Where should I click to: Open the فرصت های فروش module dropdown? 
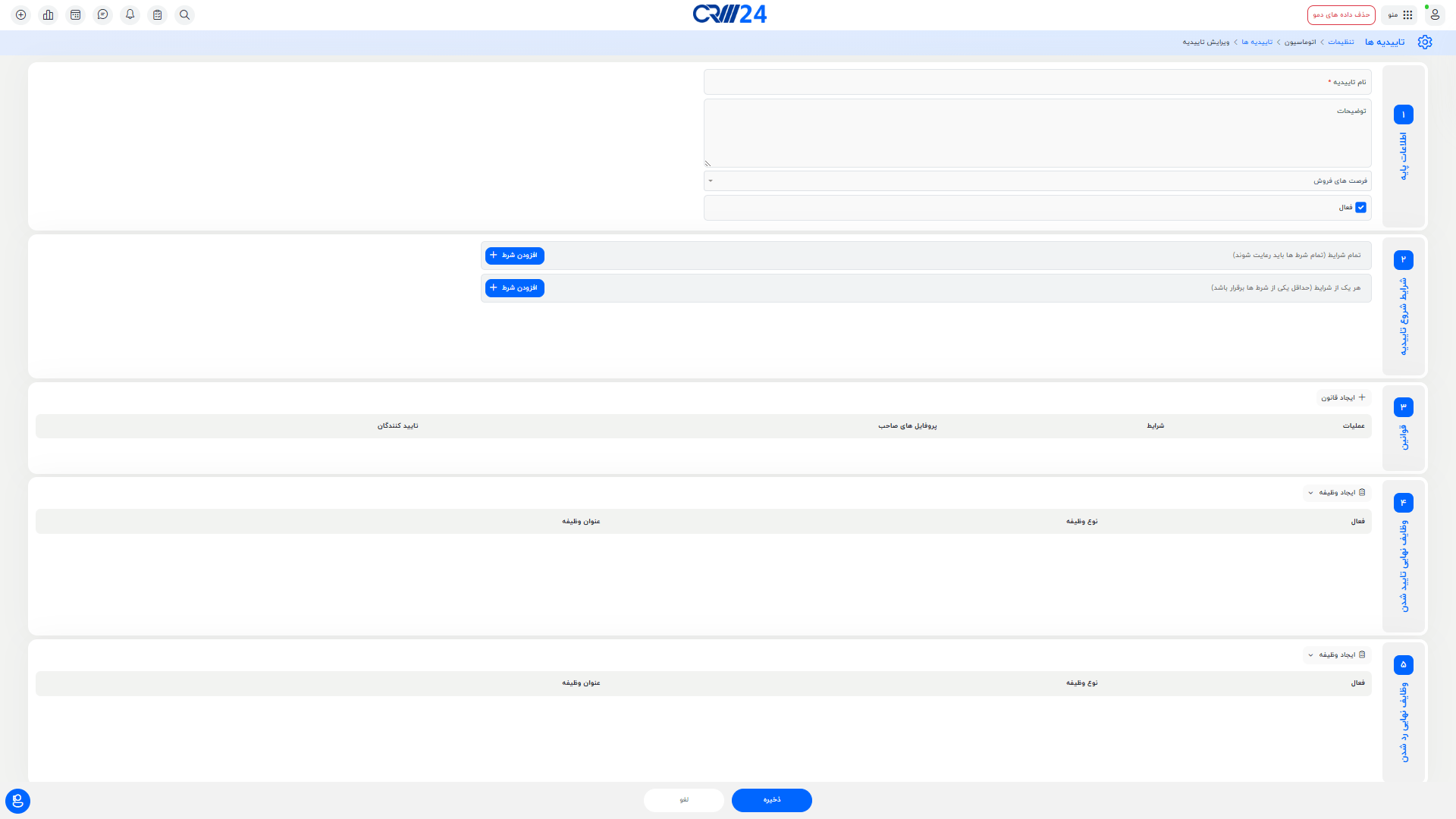coord(1037,180)
